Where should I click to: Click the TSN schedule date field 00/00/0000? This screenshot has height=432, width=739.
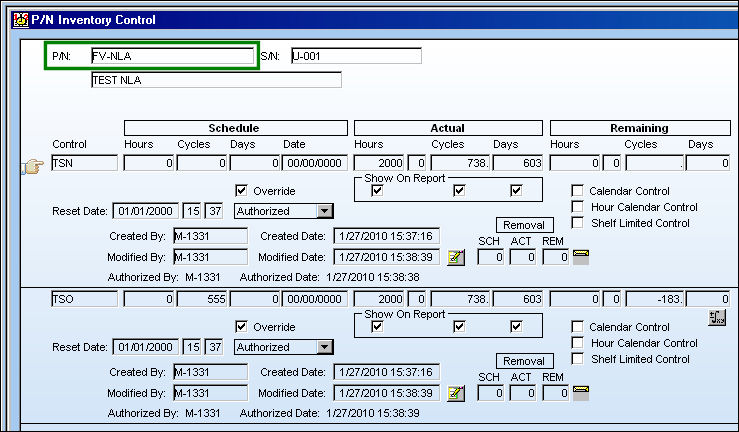[315, 163]
